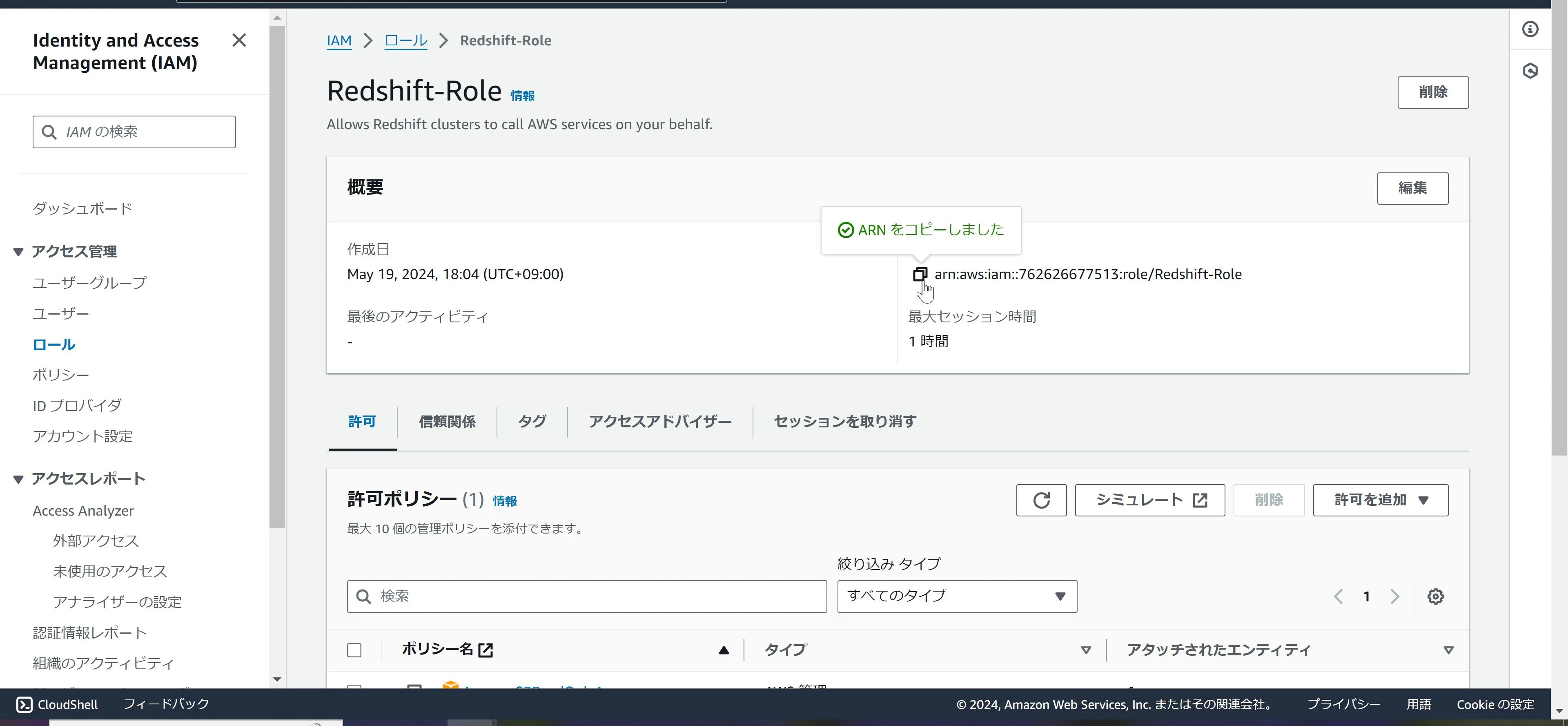The width and height of the screenshot is (1568, 726).
Task: Click the search icon in IAM の検索
Action: (x=49, y=132)
